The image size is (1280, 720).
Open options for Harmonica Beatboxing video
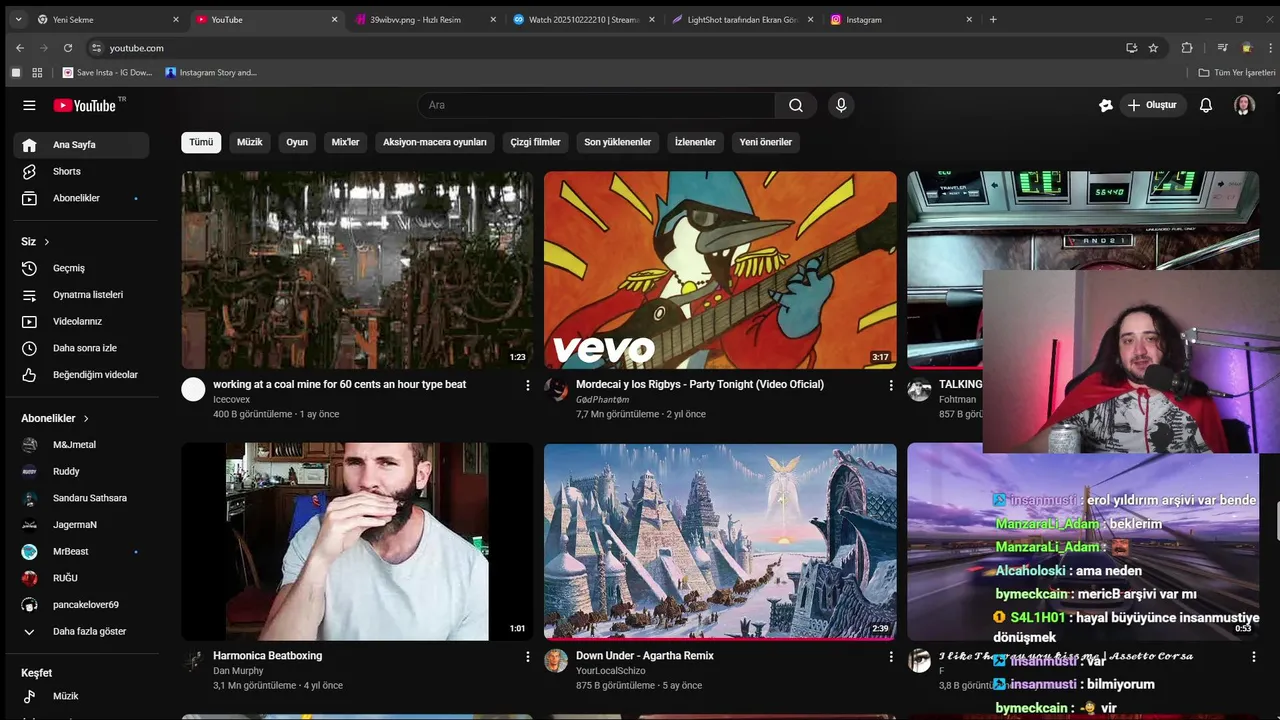(x=528, y=657)
